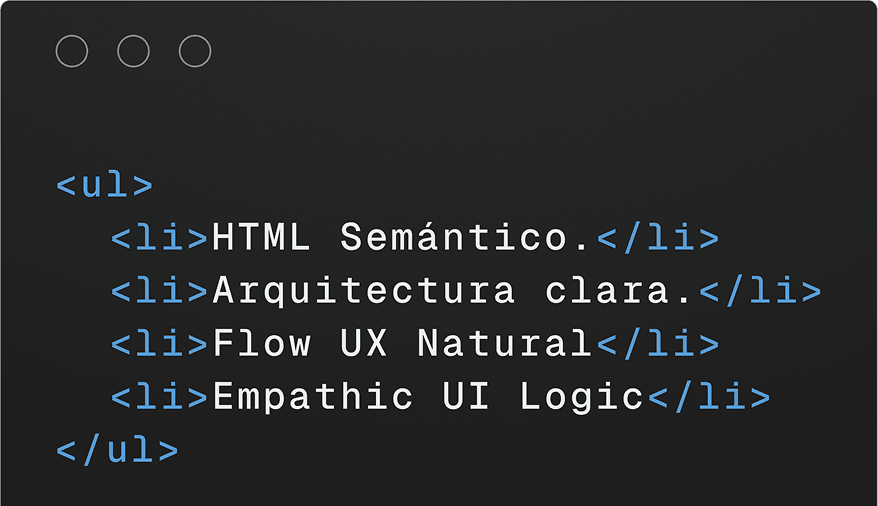
Task: Click the closing </li> tag after Semántico
Action: point(658,238)
